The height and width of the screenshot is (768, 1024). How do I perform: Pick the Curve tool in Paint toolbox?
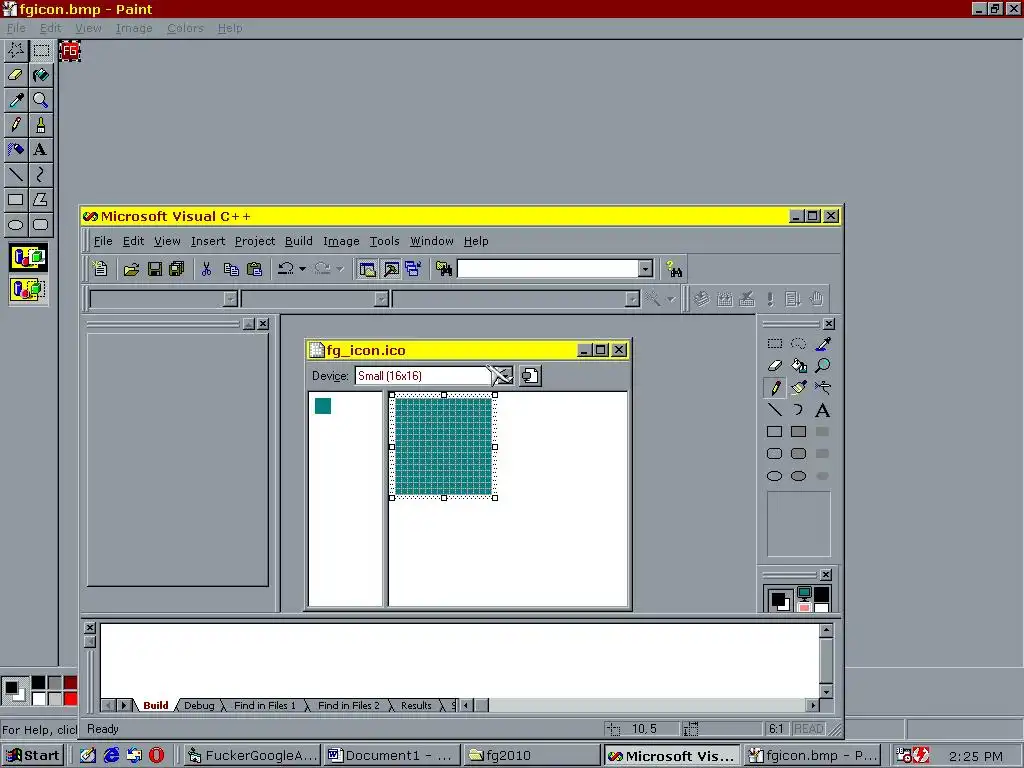pyautogui.click(x=40, y=174)
